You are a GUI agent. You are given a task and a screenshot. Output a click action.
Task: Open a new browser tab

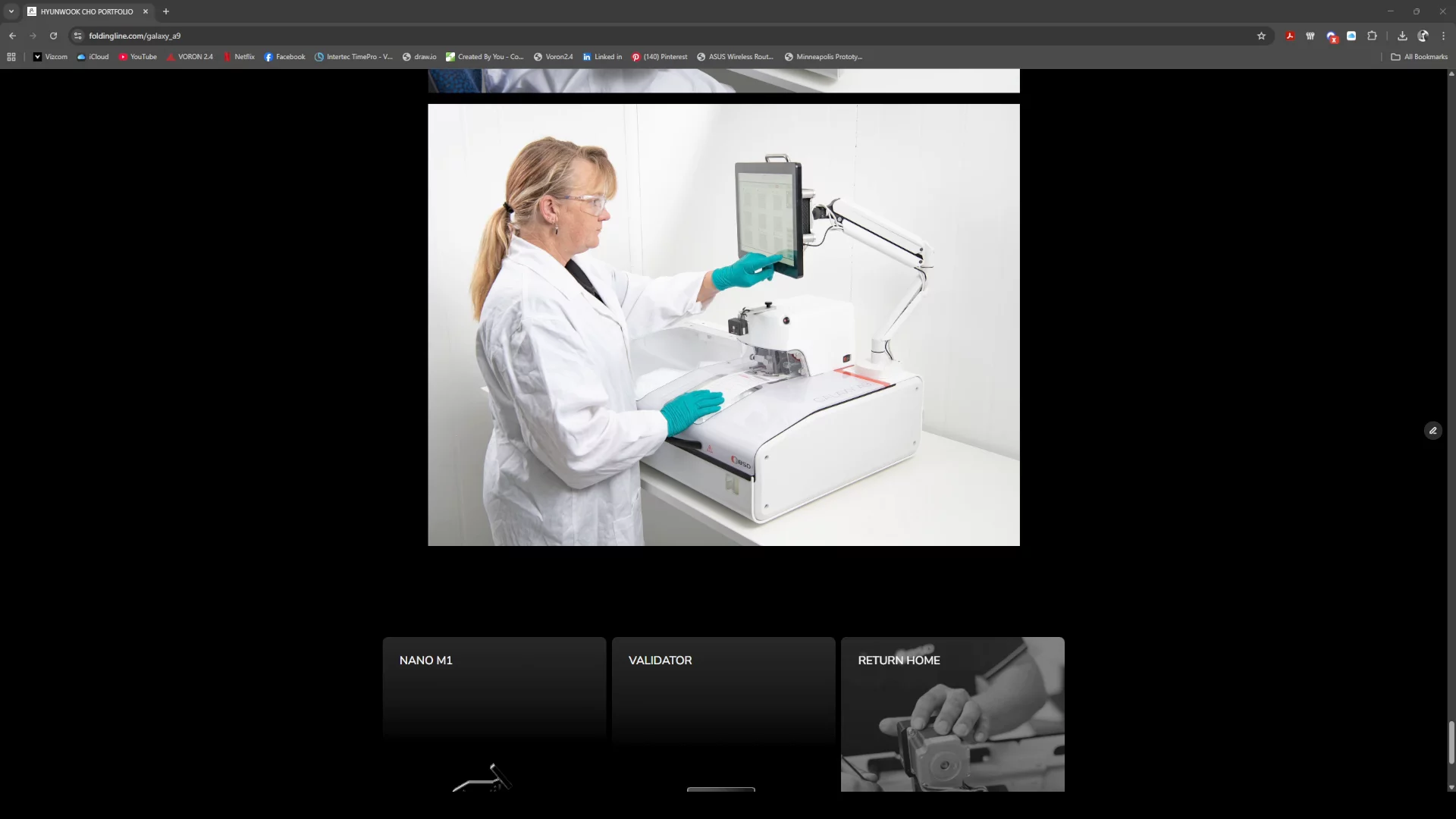point(166,11)
